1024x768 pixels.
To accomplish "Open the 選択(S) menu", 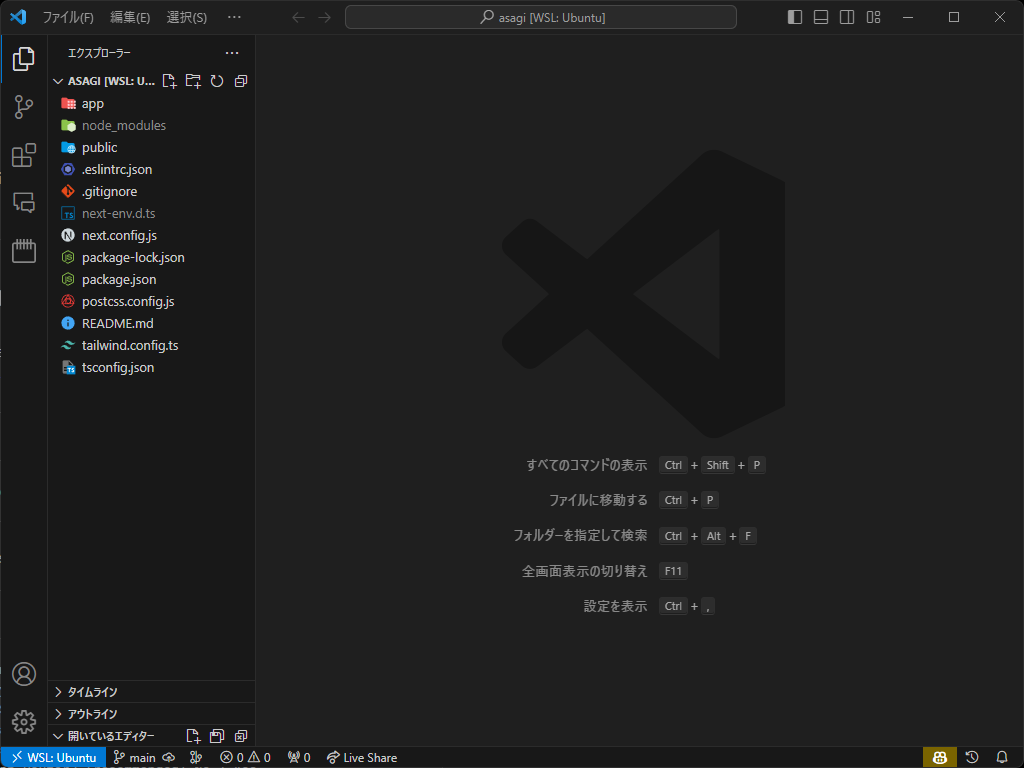I will tap(187, 18).
